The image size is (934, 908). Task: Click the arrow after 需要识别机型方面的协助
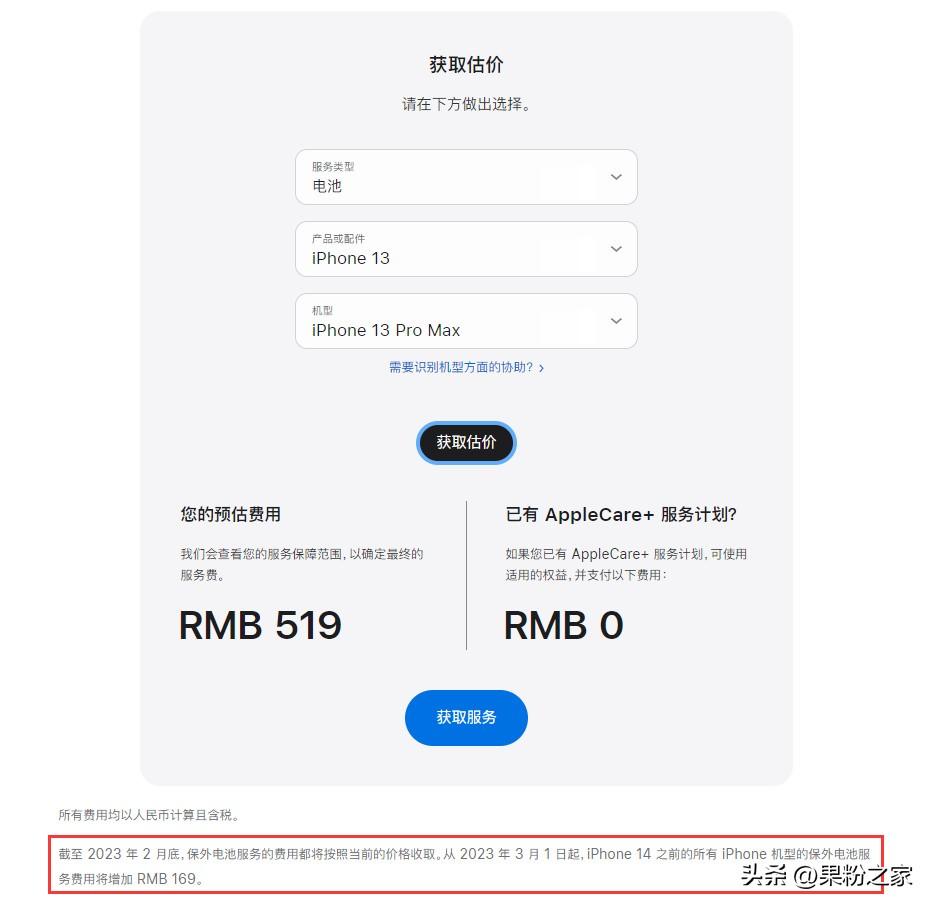(x=541, y=368)
